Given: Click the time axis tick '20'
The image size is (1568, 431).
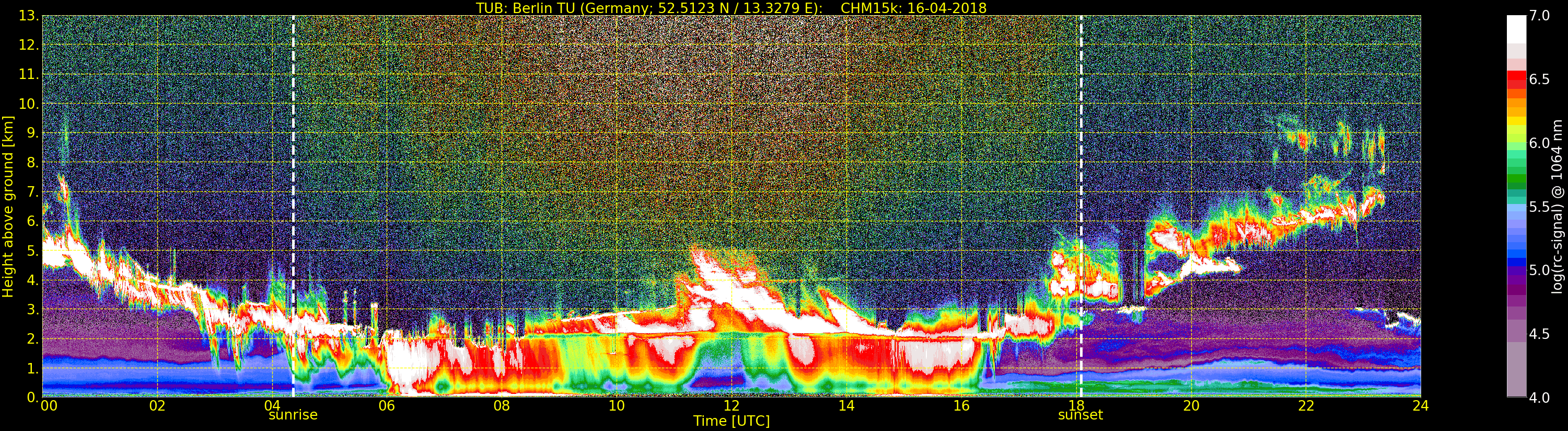Looking at the screenshot, I should click(x=1191, y=405).
